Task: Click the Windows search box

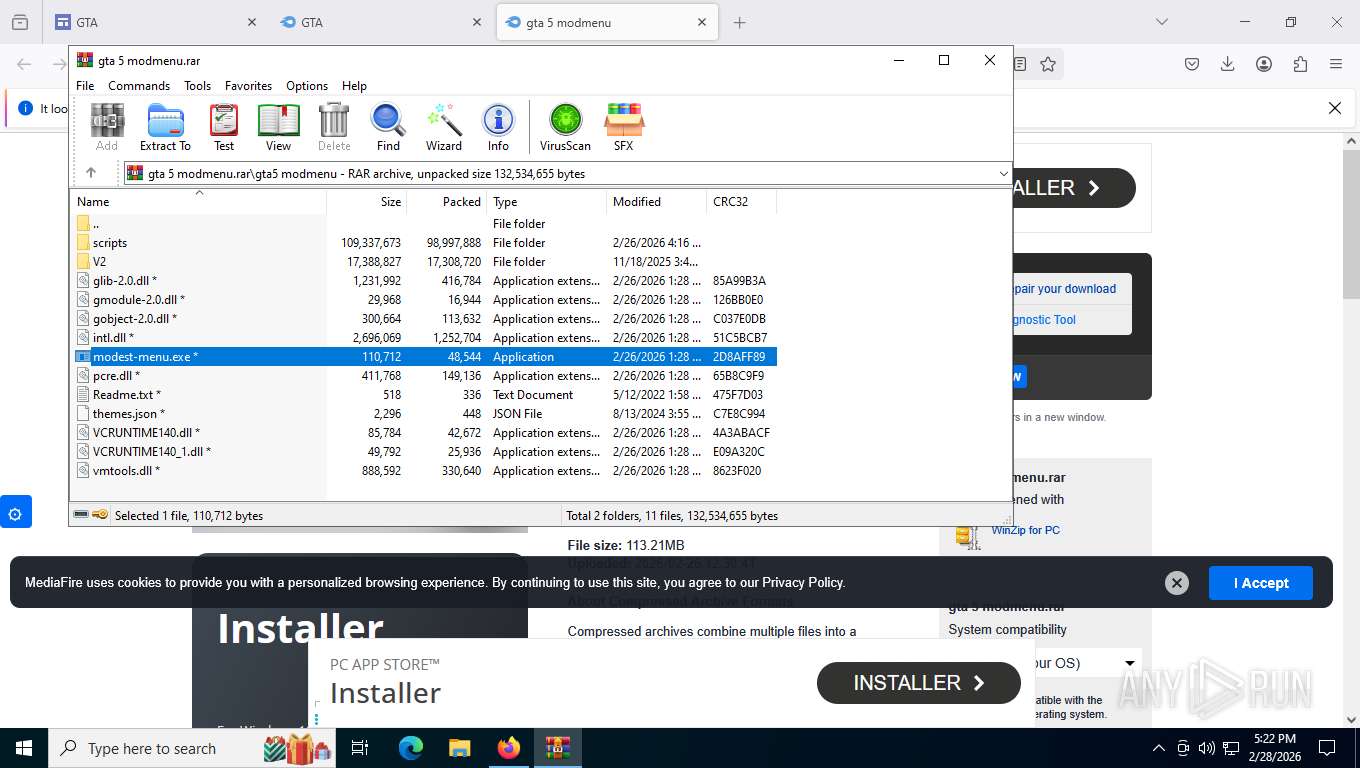Action: (192, 748)
